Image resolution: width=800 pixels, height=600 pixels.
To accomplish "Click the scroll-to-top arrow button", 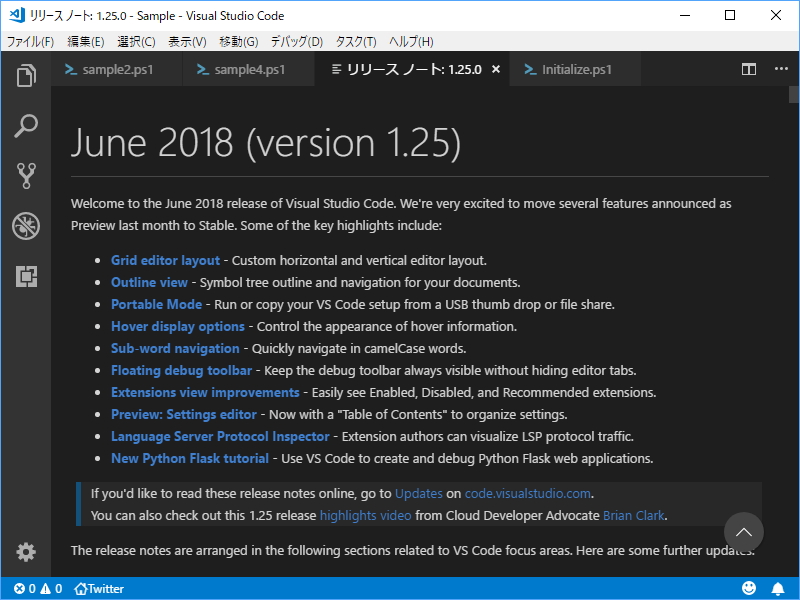I will point(744,532).
